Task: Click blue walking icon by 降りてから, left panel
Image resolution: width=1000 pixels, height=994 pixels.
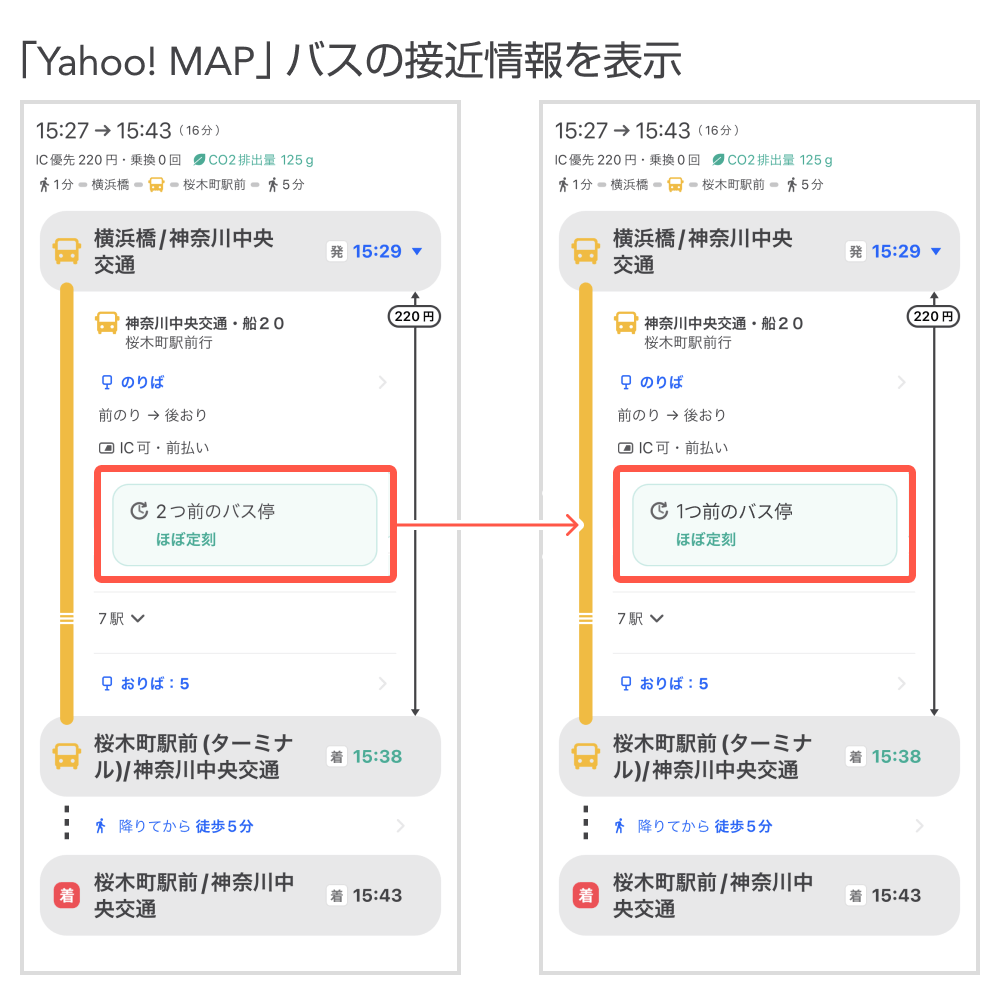Action: pyautogui.click(x=101, y=826)
